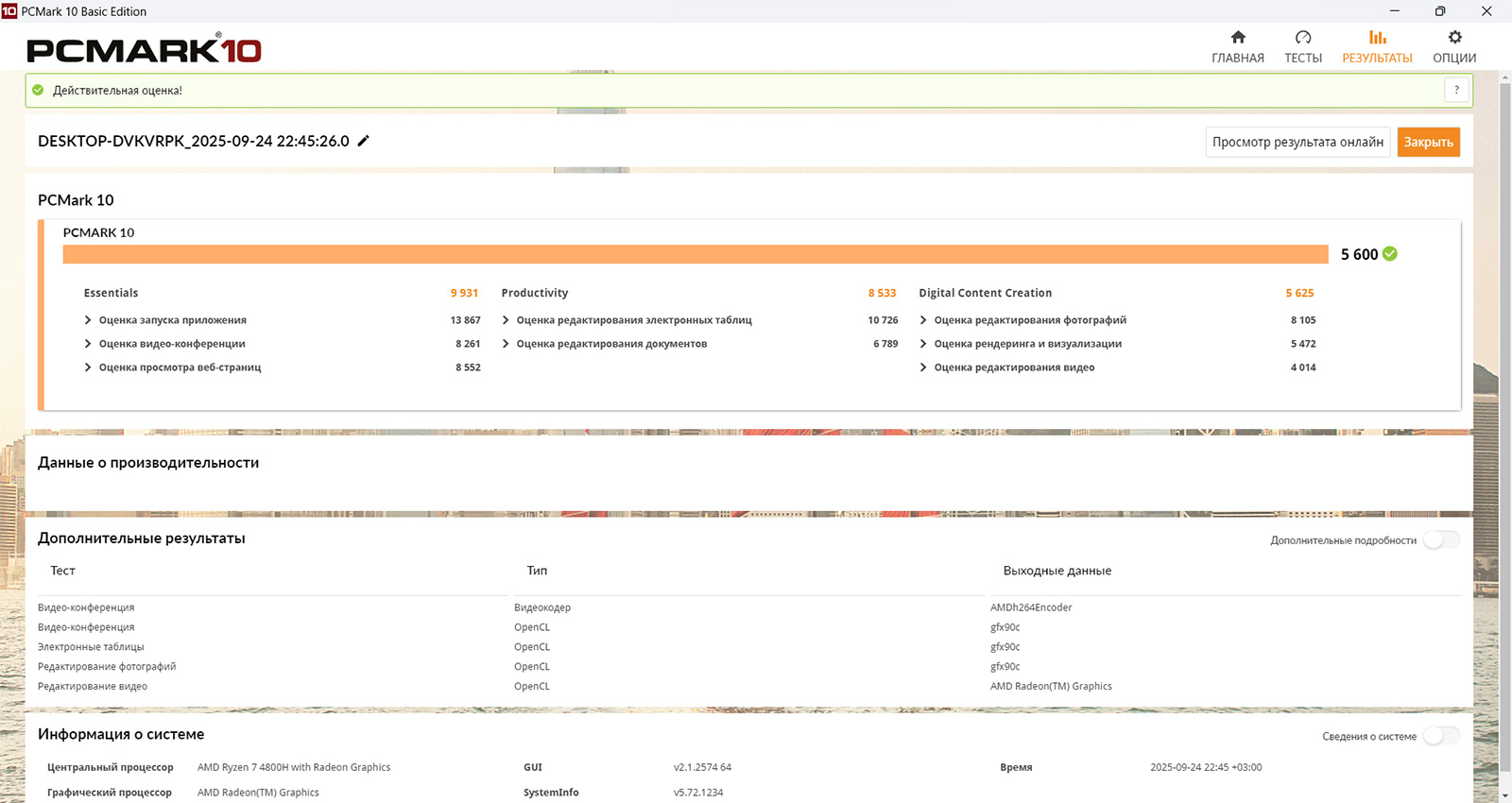The height and width of the screenshot is (803, 1512).
Task: Expand Оценка редактирования видео row
Action: 923,367
